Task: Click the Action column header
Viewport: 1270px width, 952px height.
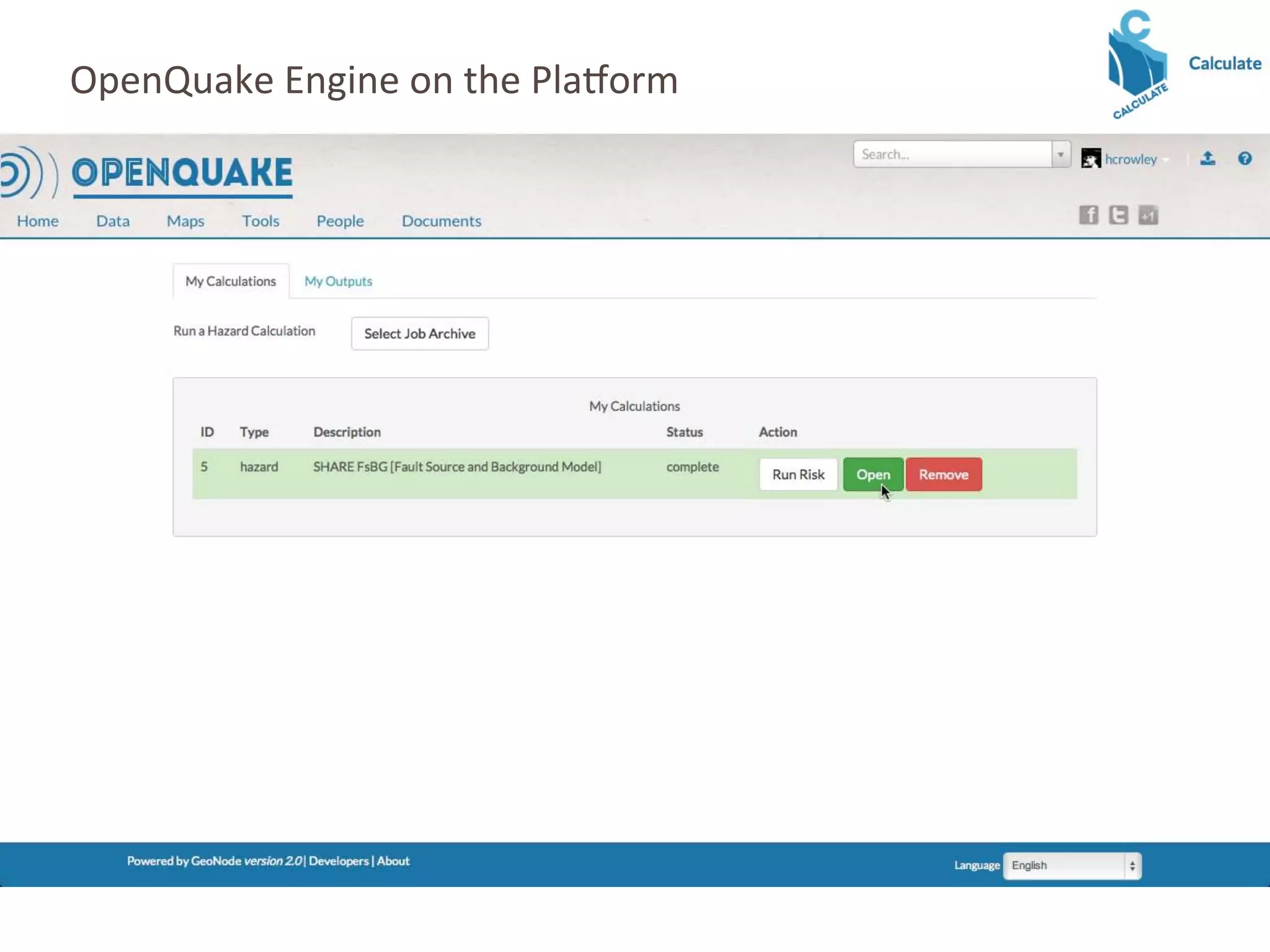Action: coord(778,432)
